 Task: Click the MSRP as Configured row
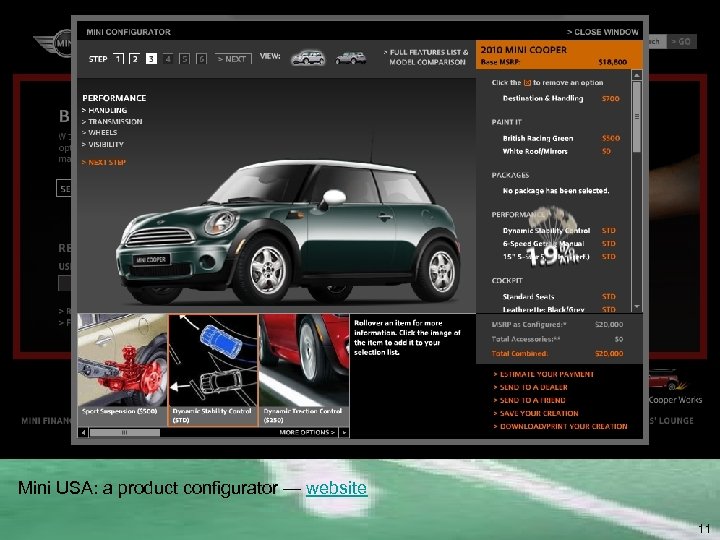(x=557, y=325)
